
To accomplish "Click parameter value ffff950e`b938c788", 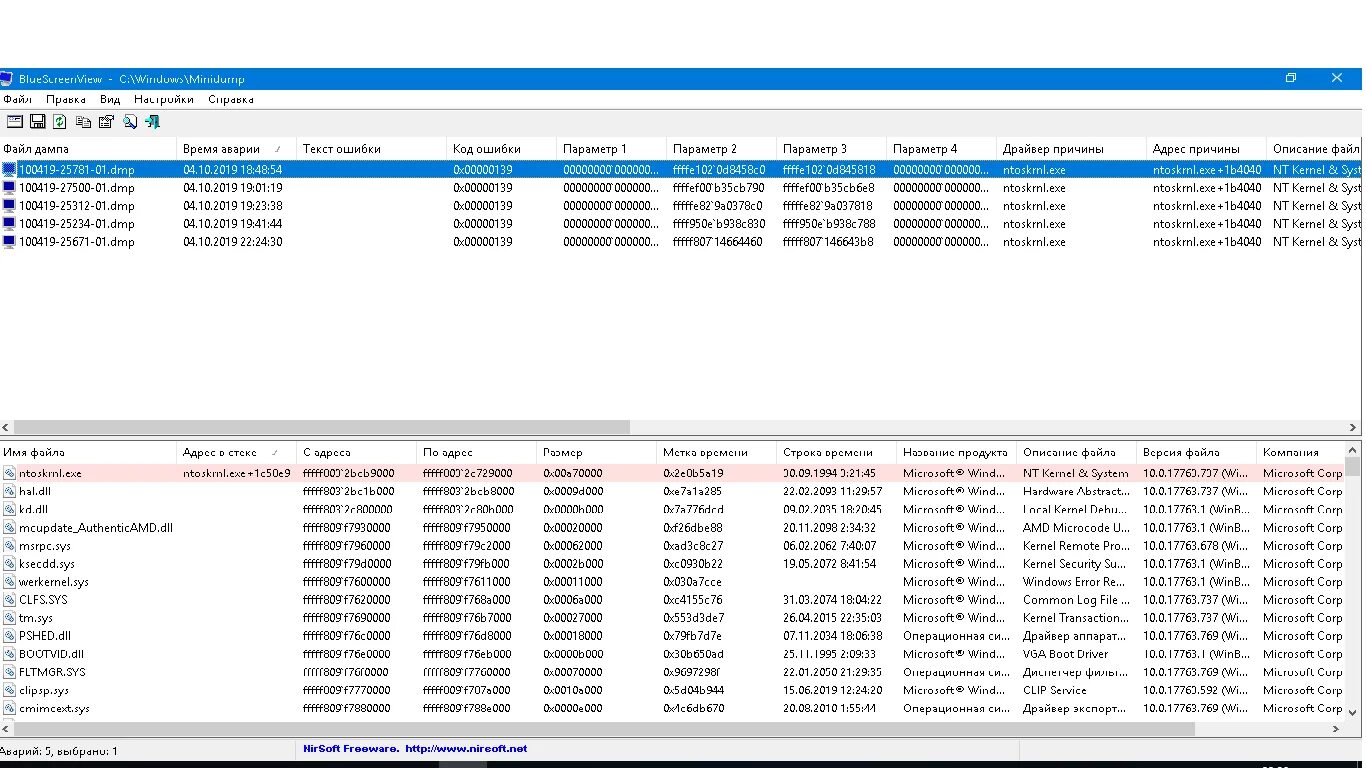I will (x=829, y=224).
